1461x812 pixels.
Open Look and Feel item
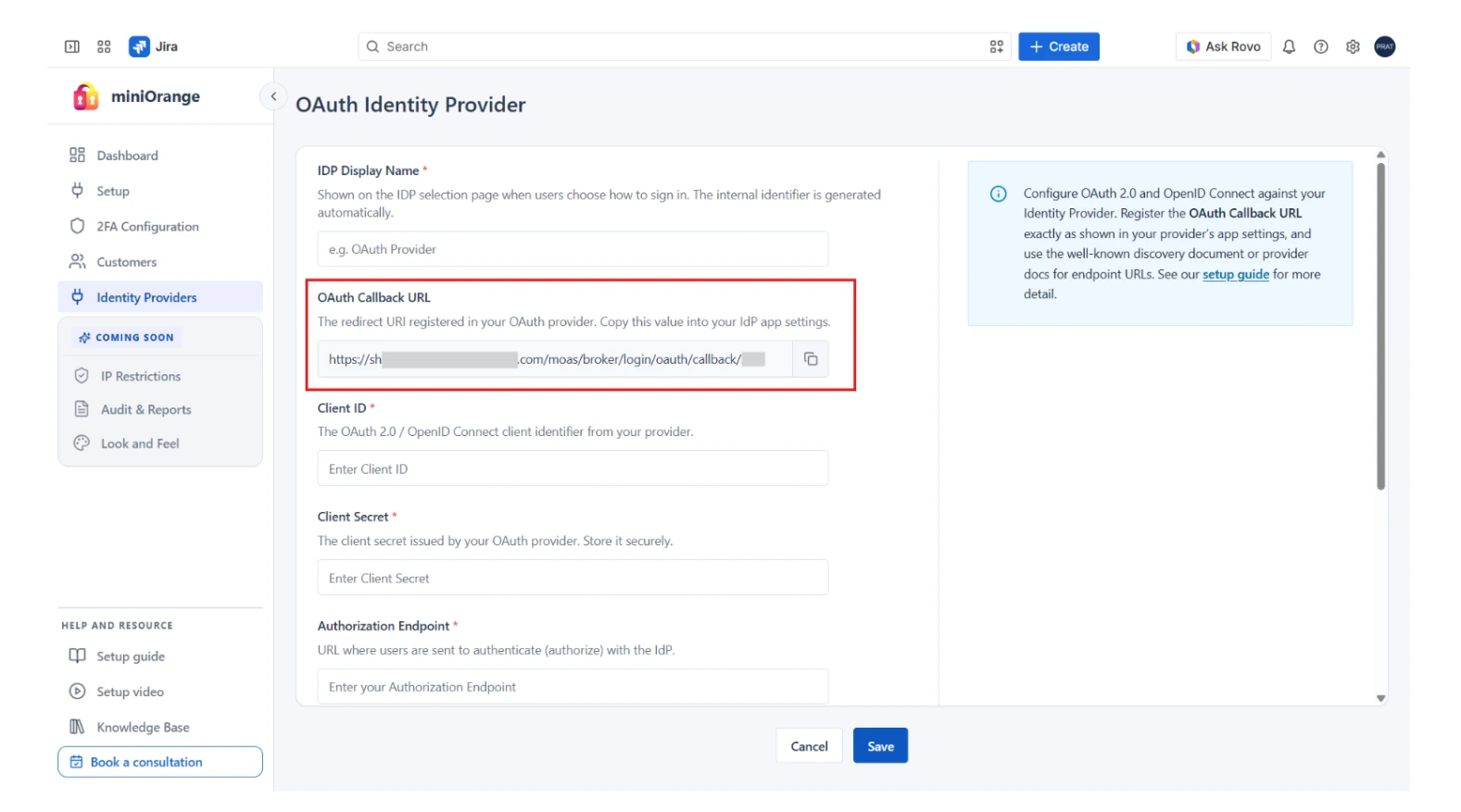(x=160, y=443)
